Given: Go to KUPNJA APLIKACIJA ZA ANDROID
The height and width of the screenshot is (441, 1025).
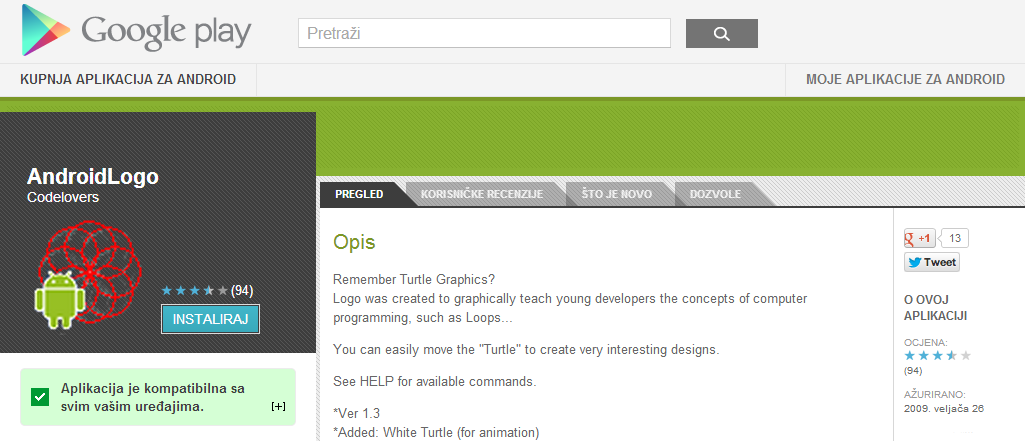Looking at the screenshot, I should 128,80.
